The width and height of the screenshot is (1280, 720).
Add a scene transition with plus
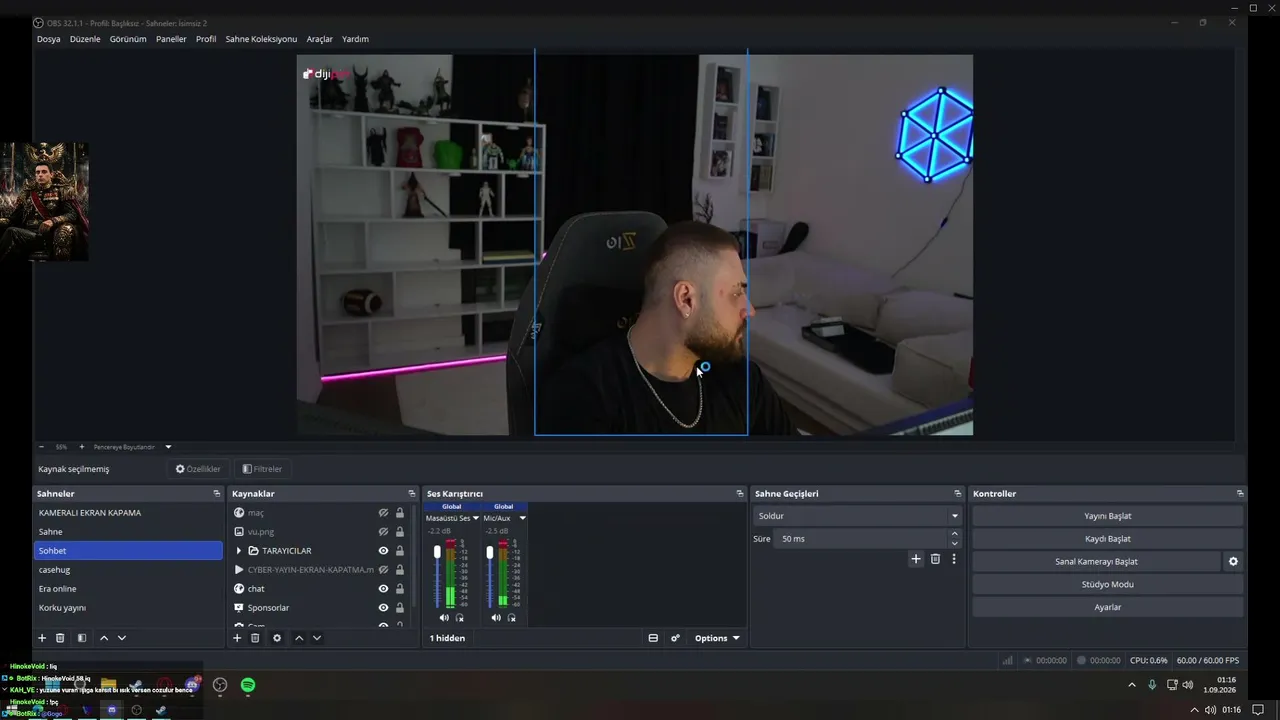(x=915, y=559)
